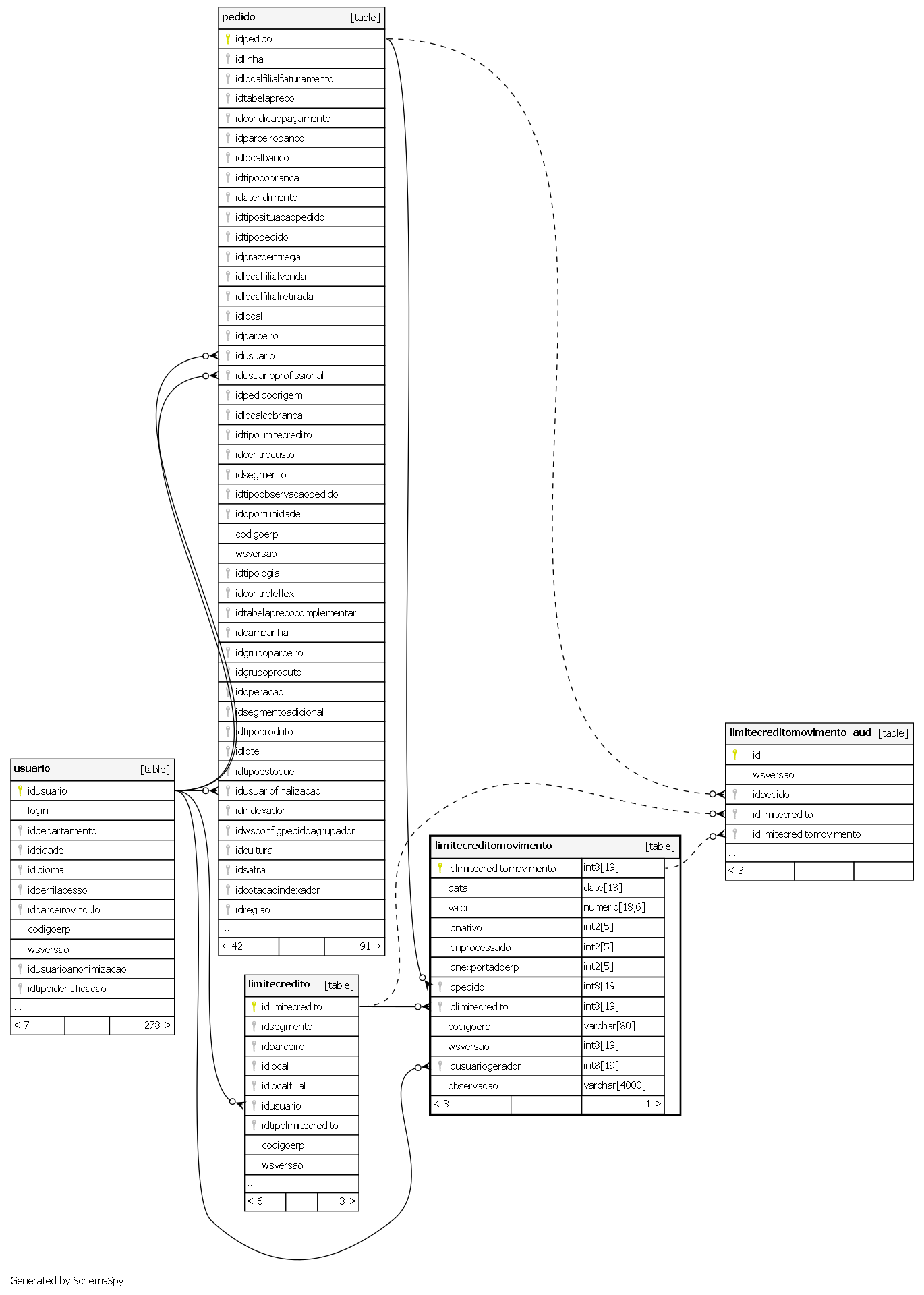Viewport: 924px width, 1295px height.
Task: Click the gray key icon beside idregiao
Action: click(x=228, y=909)
